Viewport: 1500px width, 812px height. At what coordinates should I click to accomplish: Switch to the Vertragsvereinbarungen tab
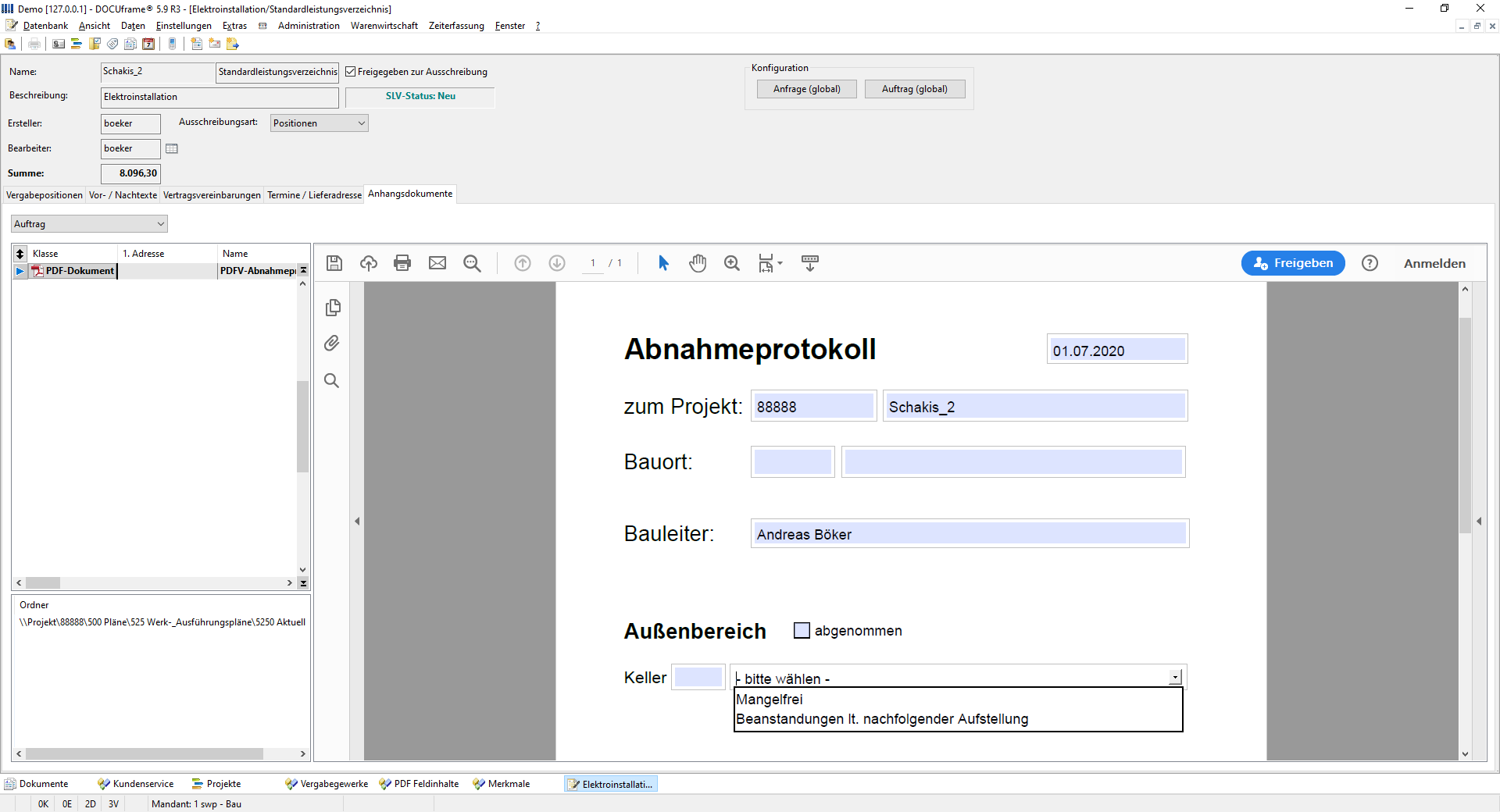[212, 195]
